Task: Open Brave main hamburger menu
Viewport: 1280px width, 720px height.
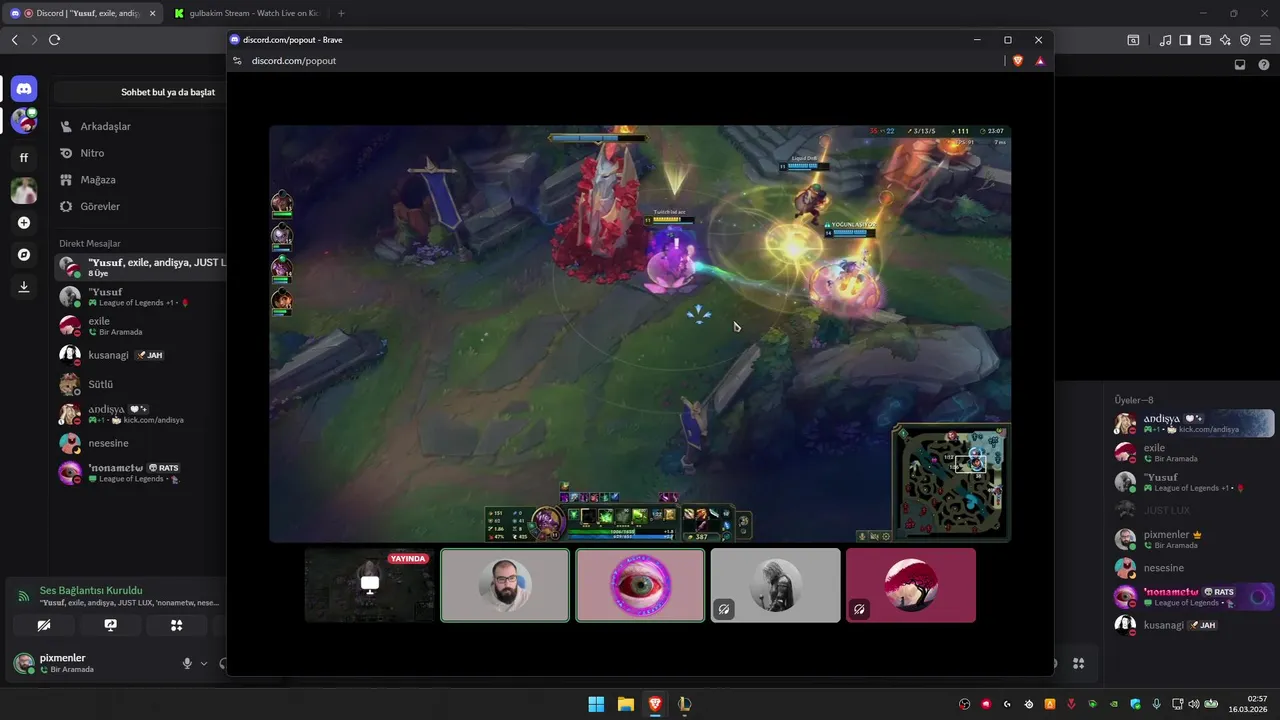Action: (1265, 40)
